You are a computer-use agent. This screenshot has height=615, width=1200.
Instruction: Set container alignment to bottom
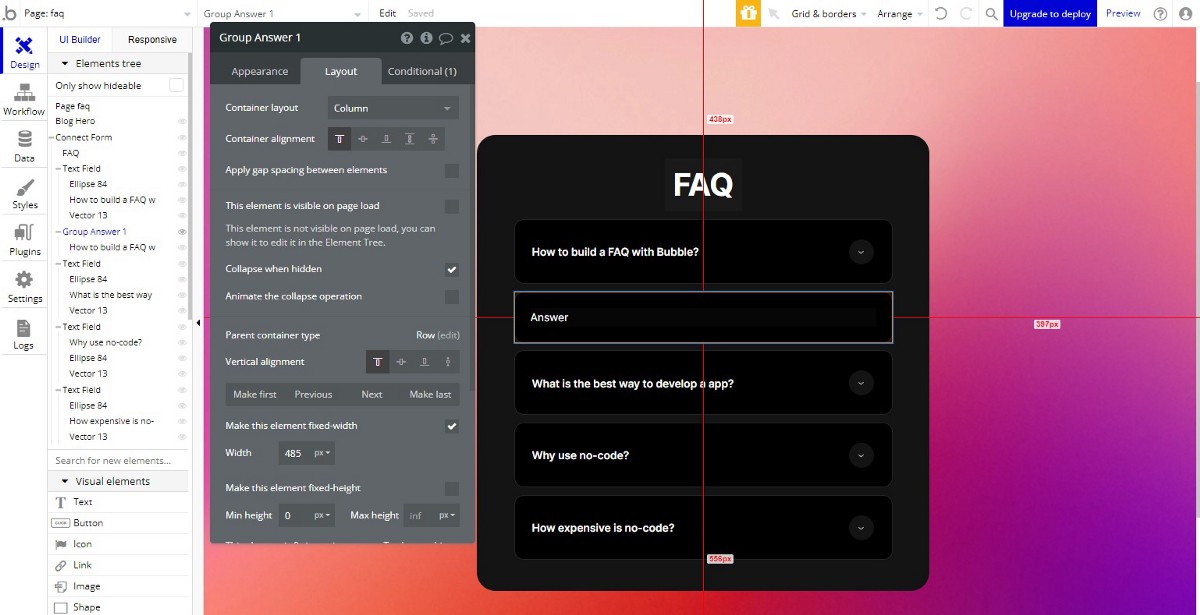pos(386,139)
